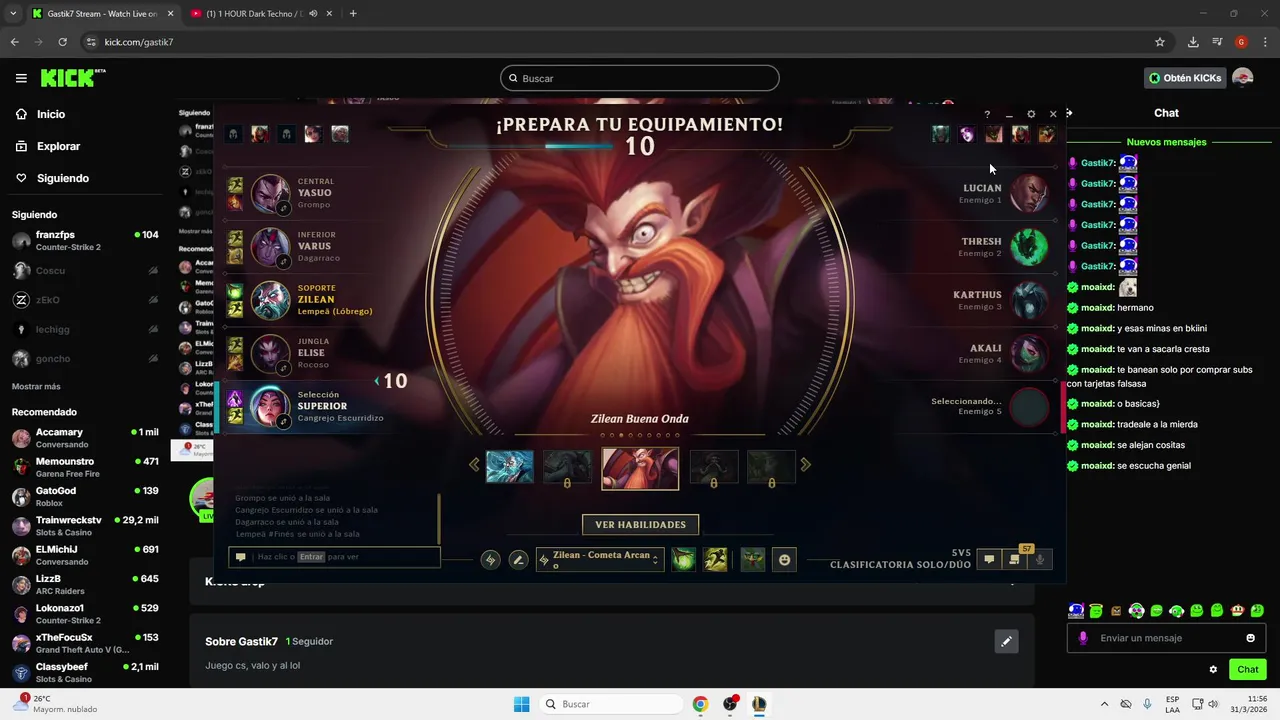Select the first blue Zilean skin thumbnail
Screen dimensions: 1280x720
point(510,467)
